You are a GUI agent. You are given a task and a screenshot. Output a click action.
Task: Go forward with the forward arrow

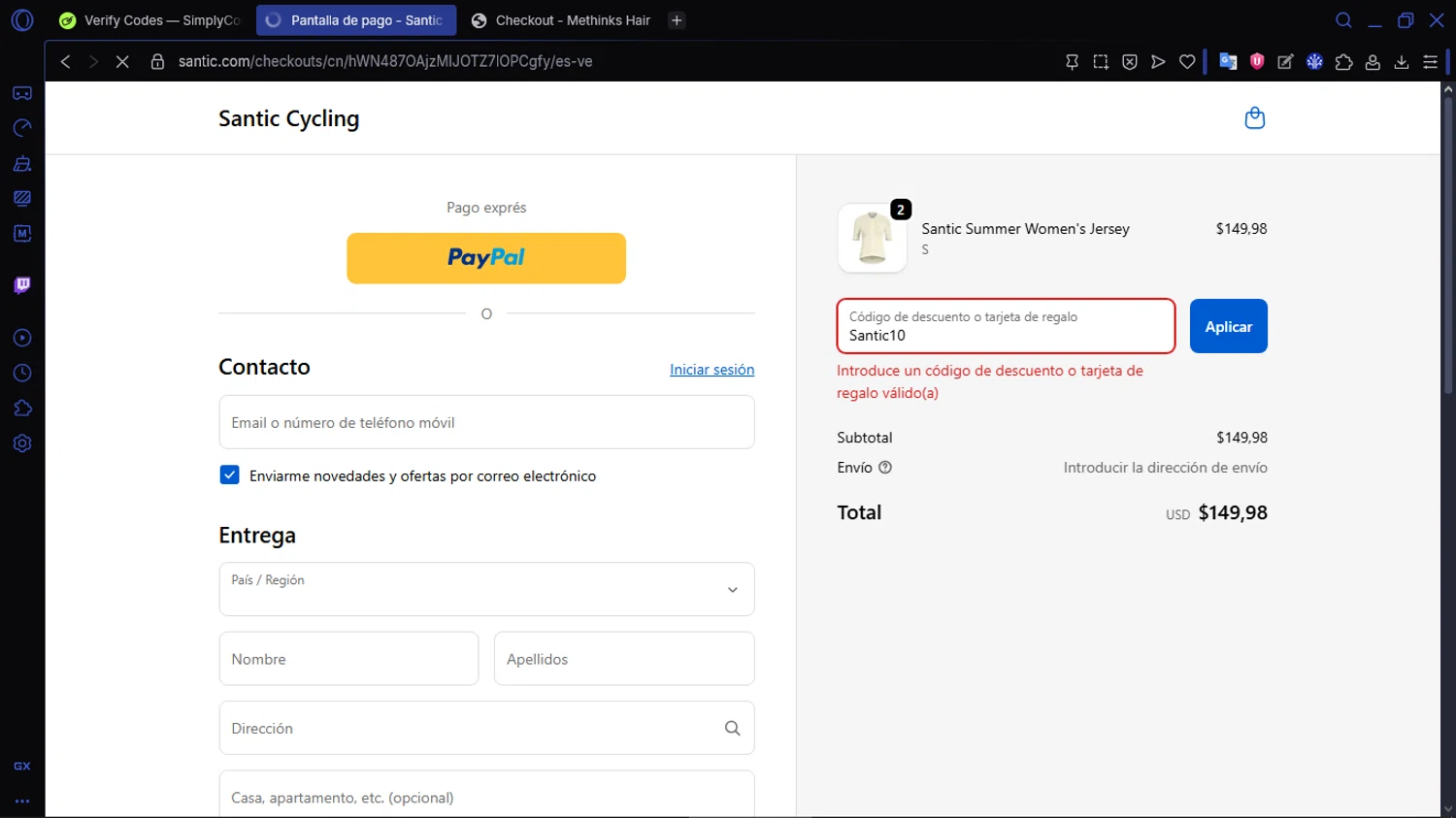pos(93,61)
